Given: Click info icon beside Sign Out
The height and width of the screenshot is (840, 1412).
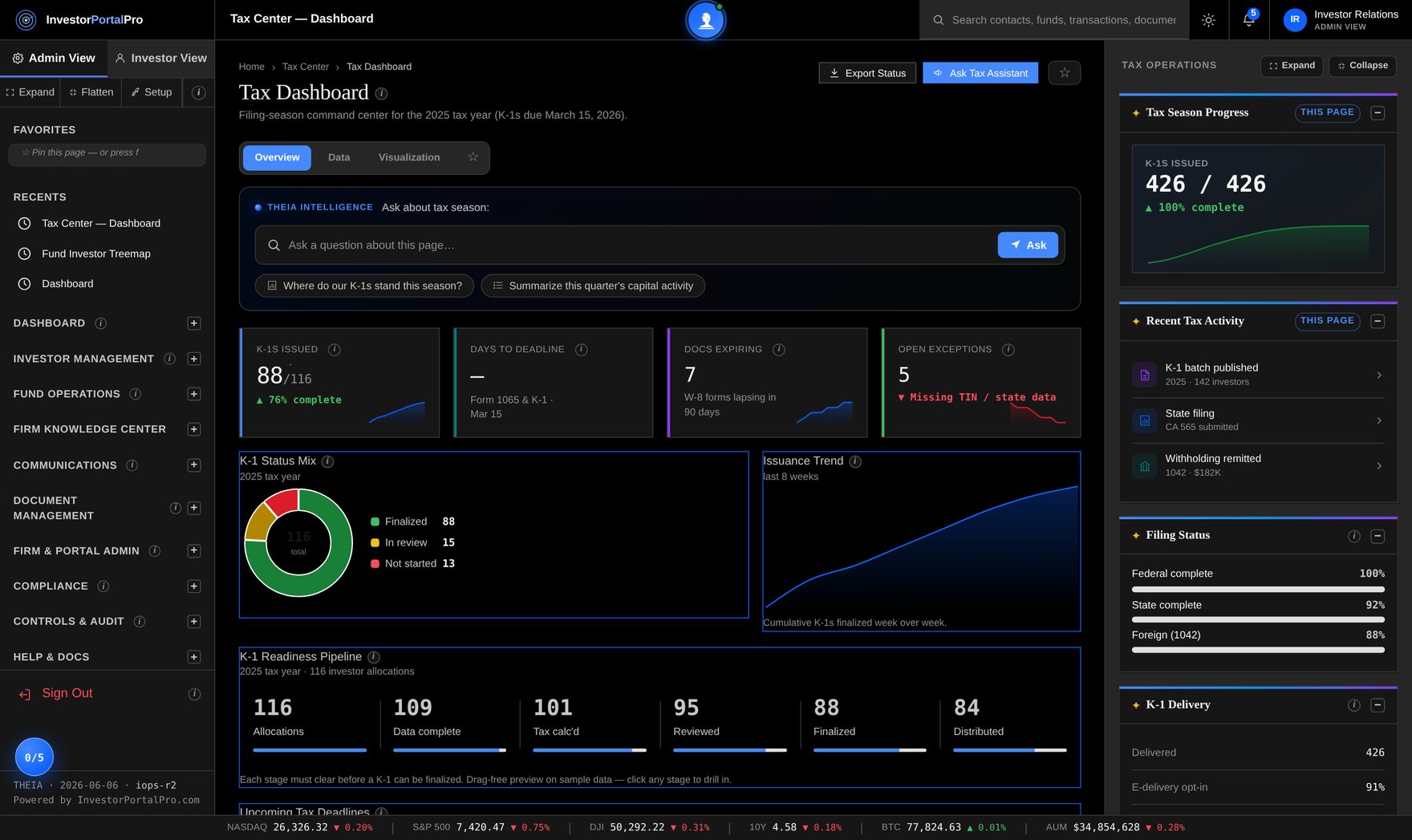Looking at the screenshot, I should [x=194, y=694].
